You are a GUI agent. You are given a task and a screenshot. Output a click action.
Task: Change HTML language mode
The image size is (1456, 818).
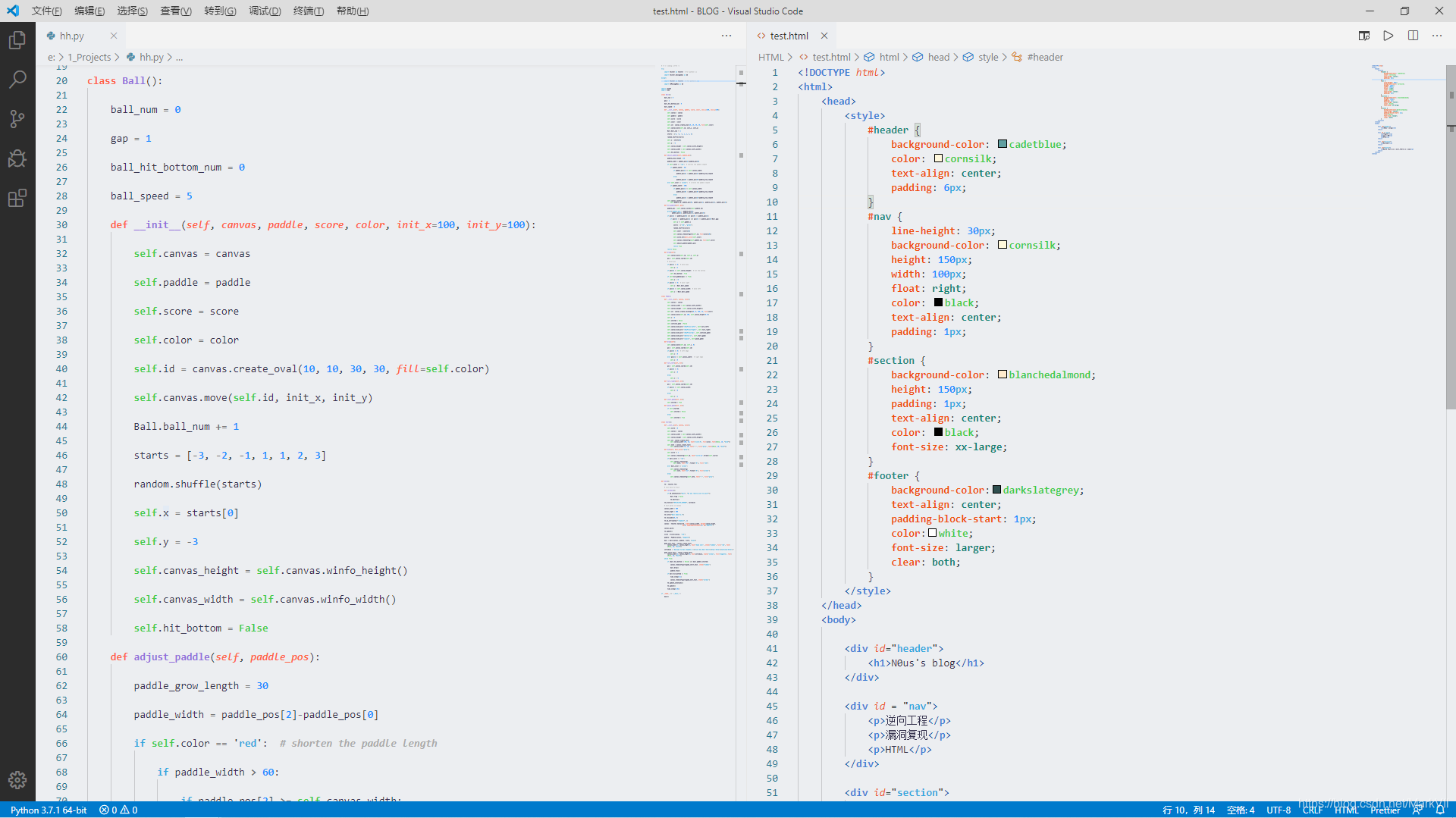pyautogui.click(x=1347, y=810)
